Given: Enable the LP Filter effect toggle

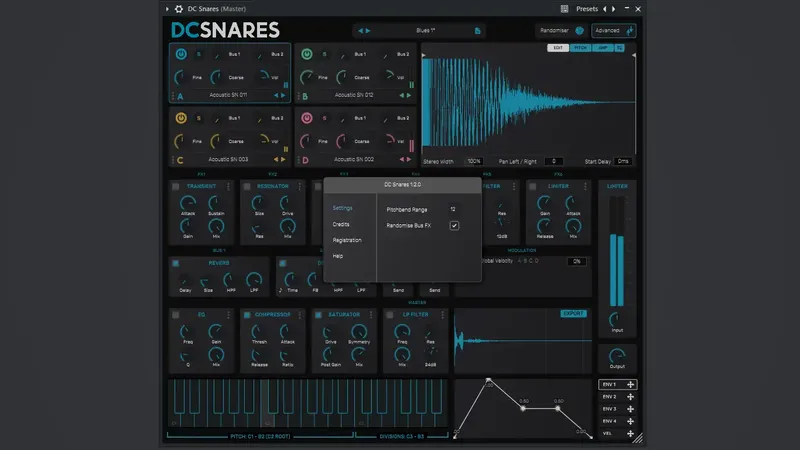Looking at the screenshot, I should [x=390, y=315].
